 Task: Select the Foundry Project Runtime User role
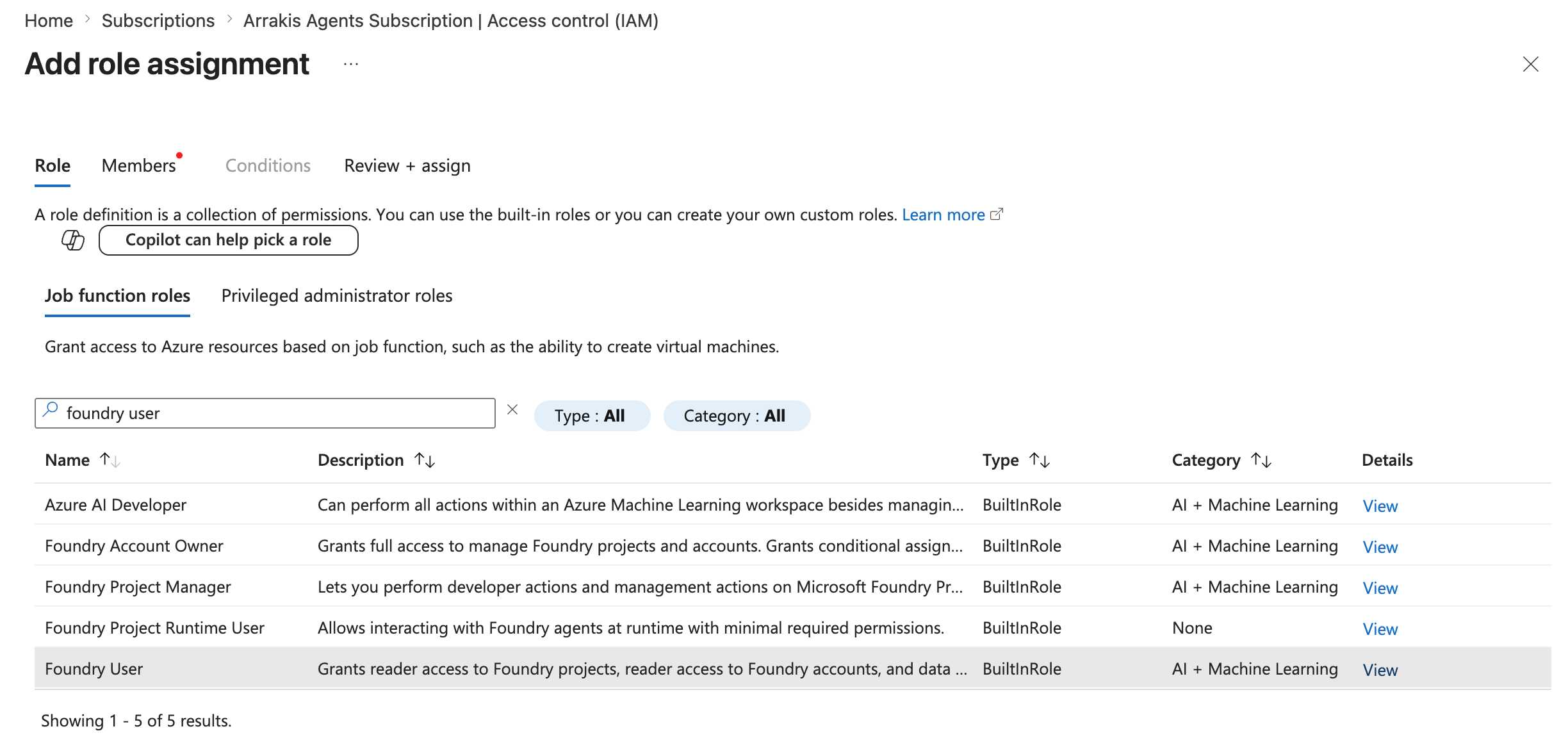coord(154,628)
